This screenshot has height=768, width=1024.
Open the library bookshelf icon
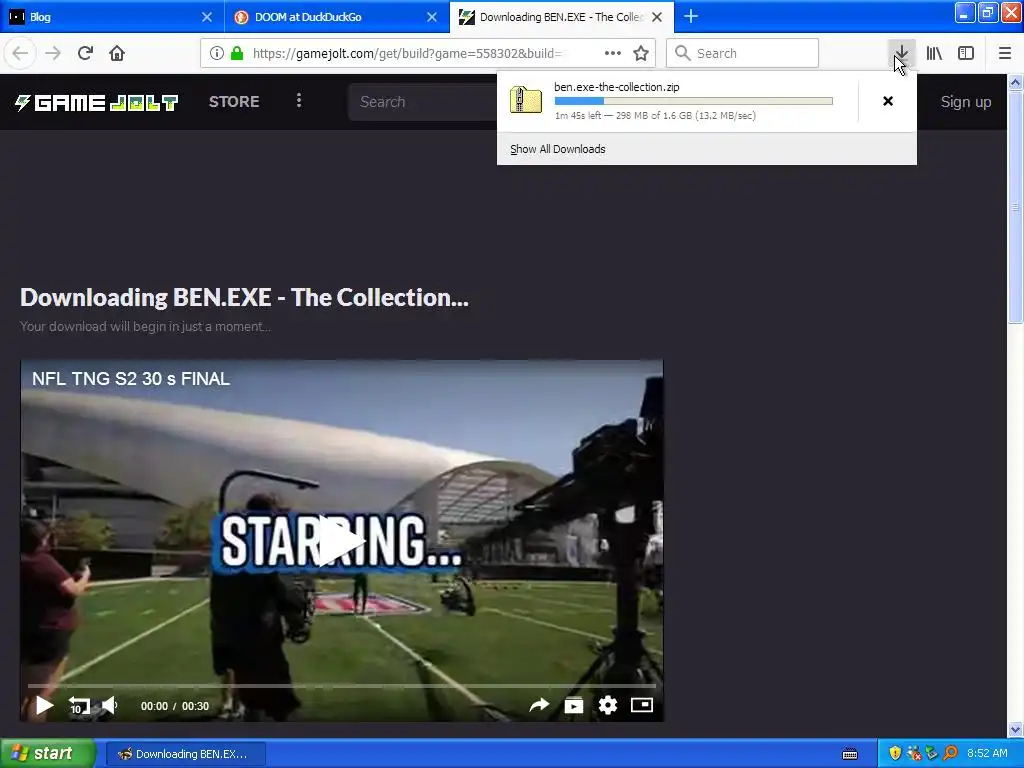coord(934,53)
